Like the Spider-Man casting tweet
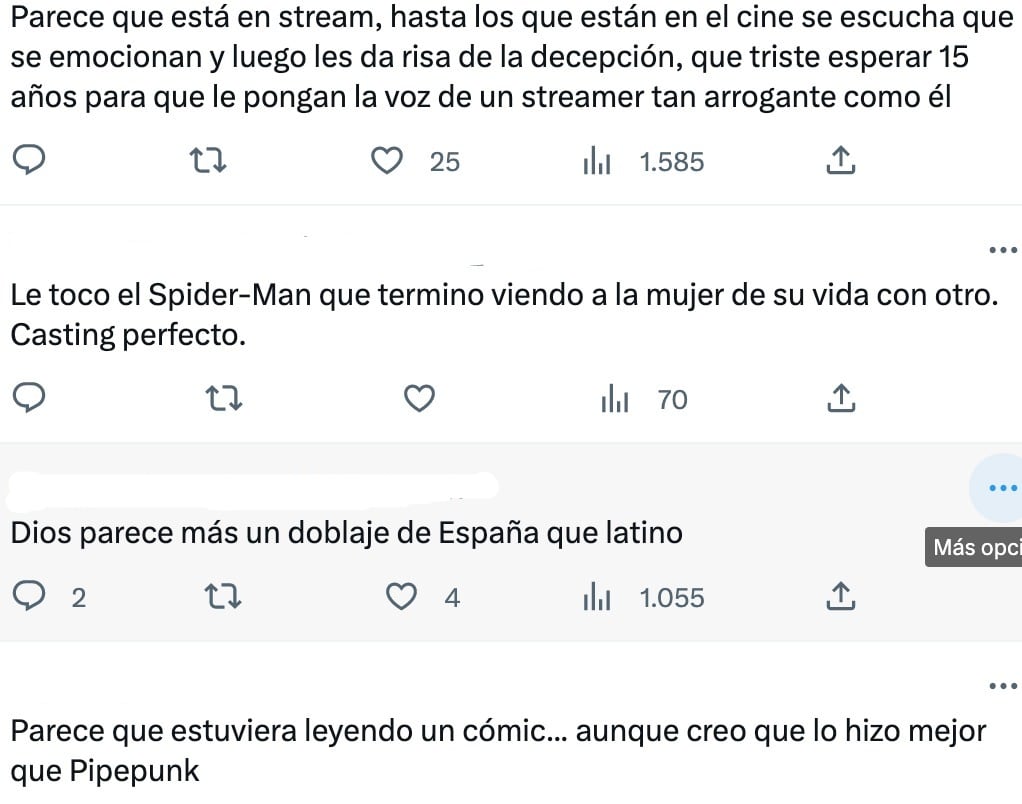 (418, 397)
